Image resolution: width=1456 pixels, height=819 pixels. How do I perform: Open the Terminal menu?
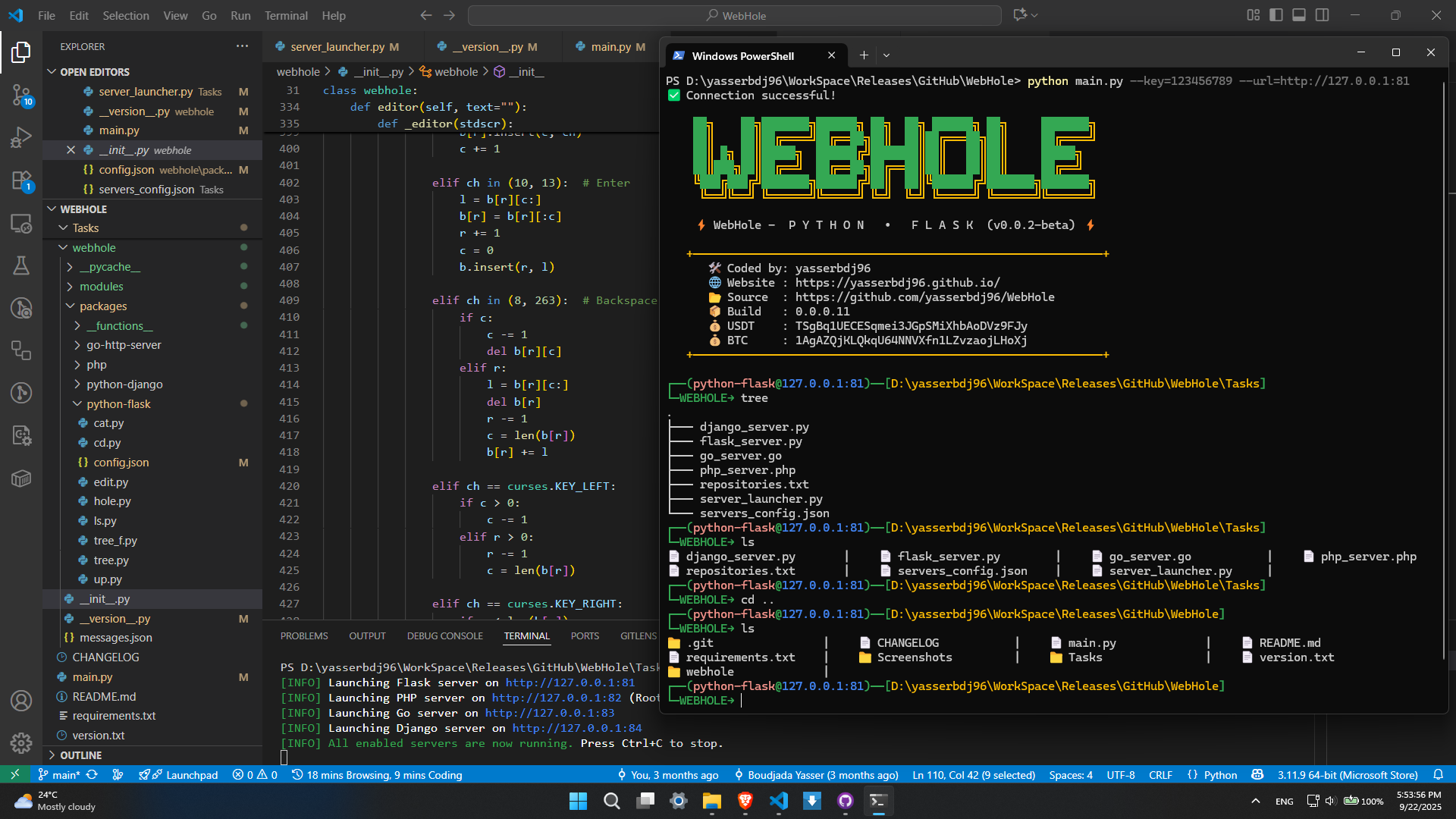click(286, 15)
